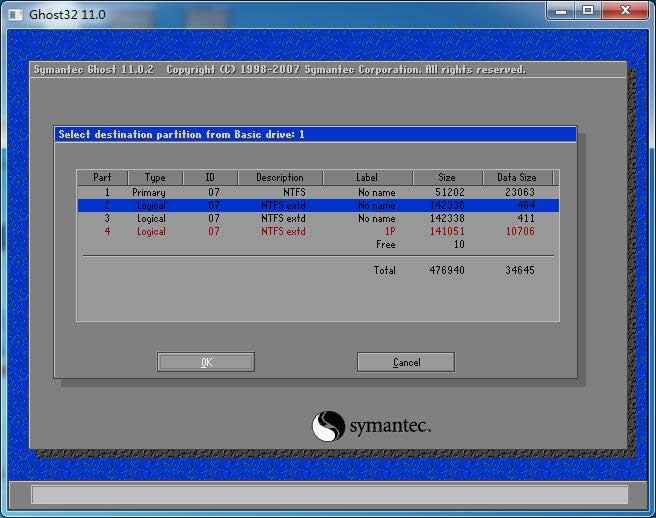Close the Ghost32 11.0 window
The width and height of the screenshot is (656, 518).
pos(624,10)
